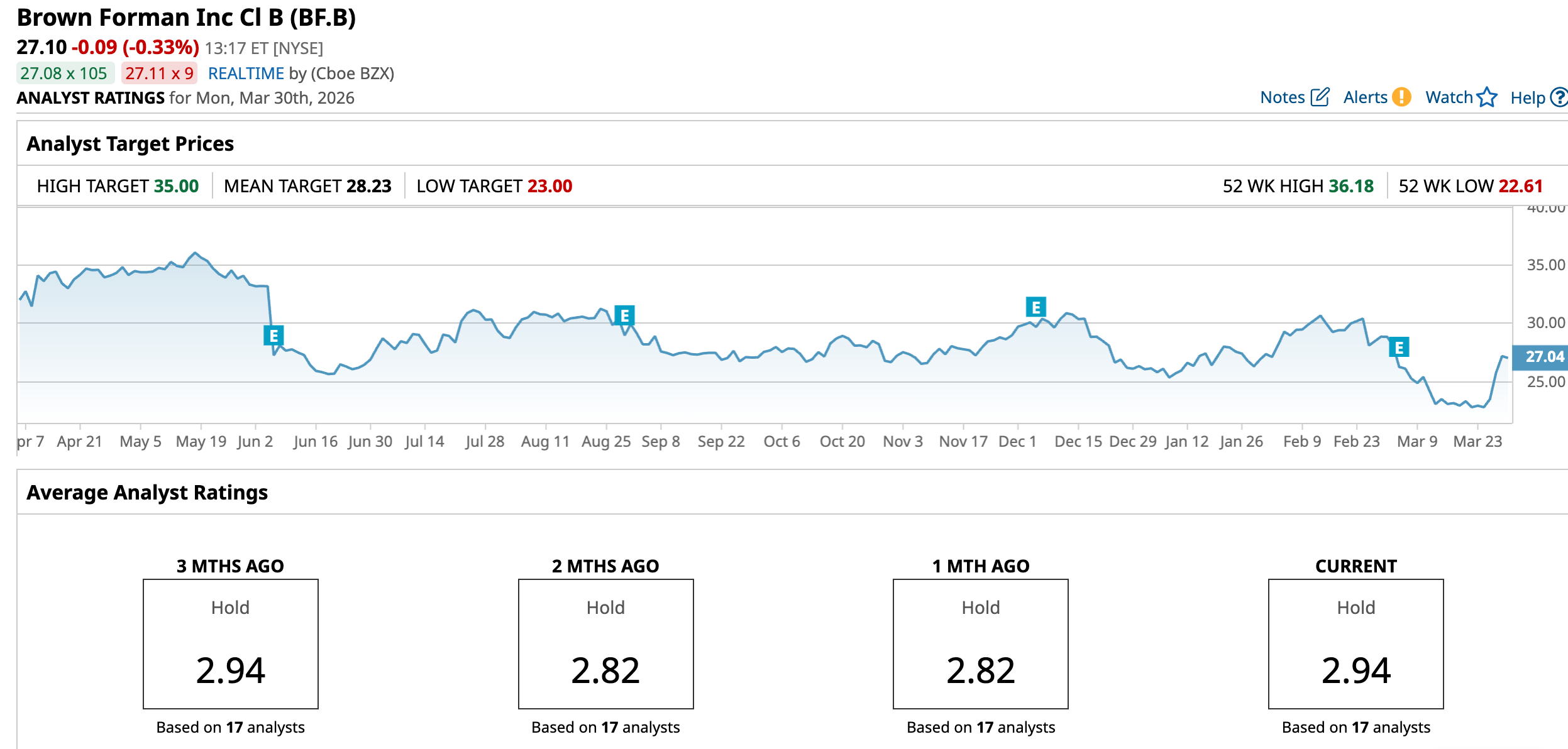The width and height of the screenshot is (1568, 749).
Task: Click the Watch star icon
Action: [1487, 97]
